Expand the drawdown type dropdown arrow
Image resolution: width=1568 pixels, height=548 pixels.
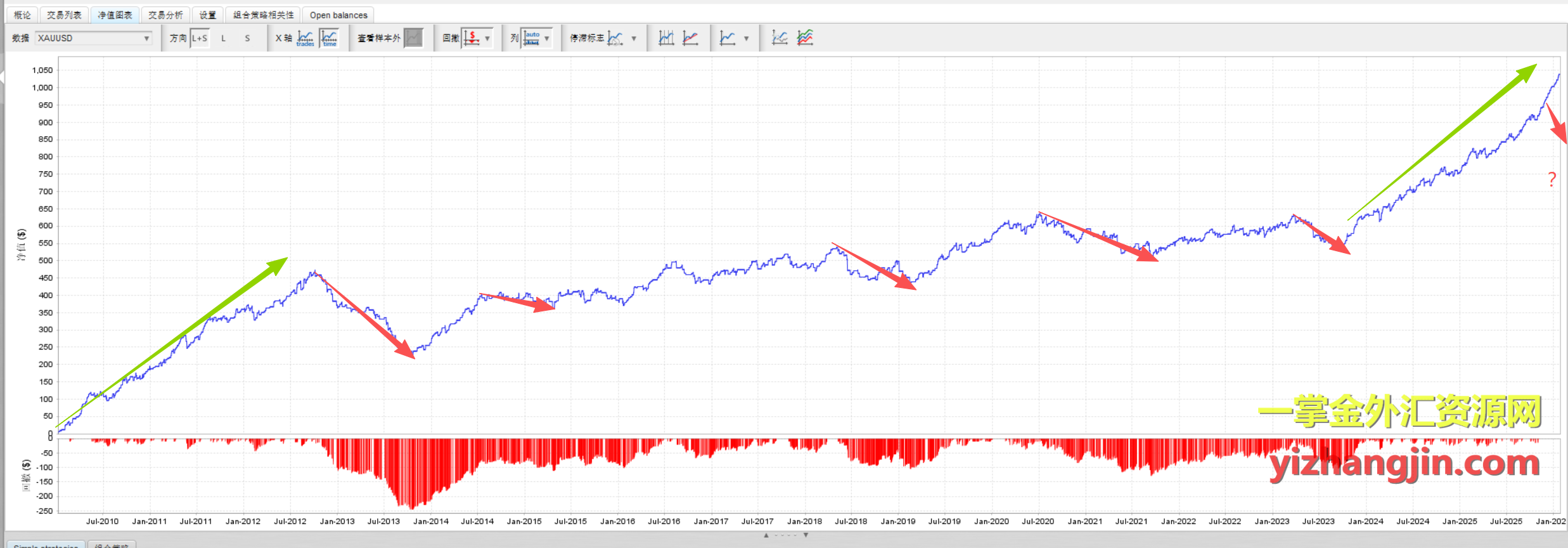(x=487, y=38)
